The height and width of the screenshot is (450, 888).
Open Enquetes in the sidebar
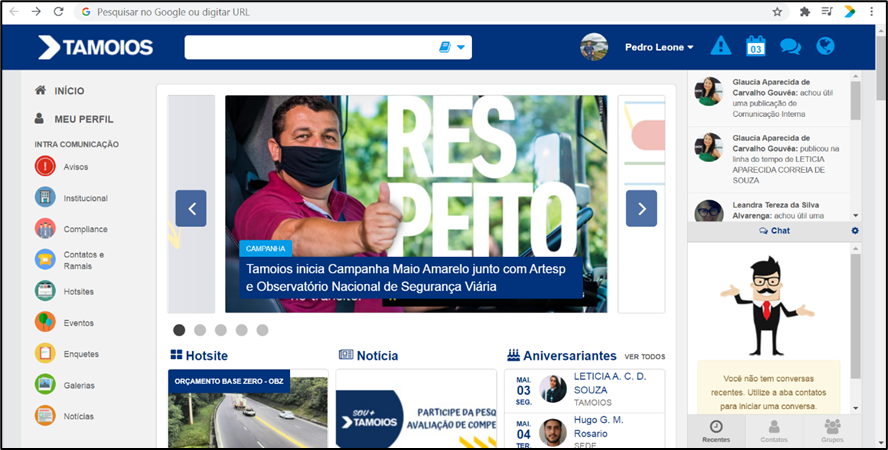(78, 353)
